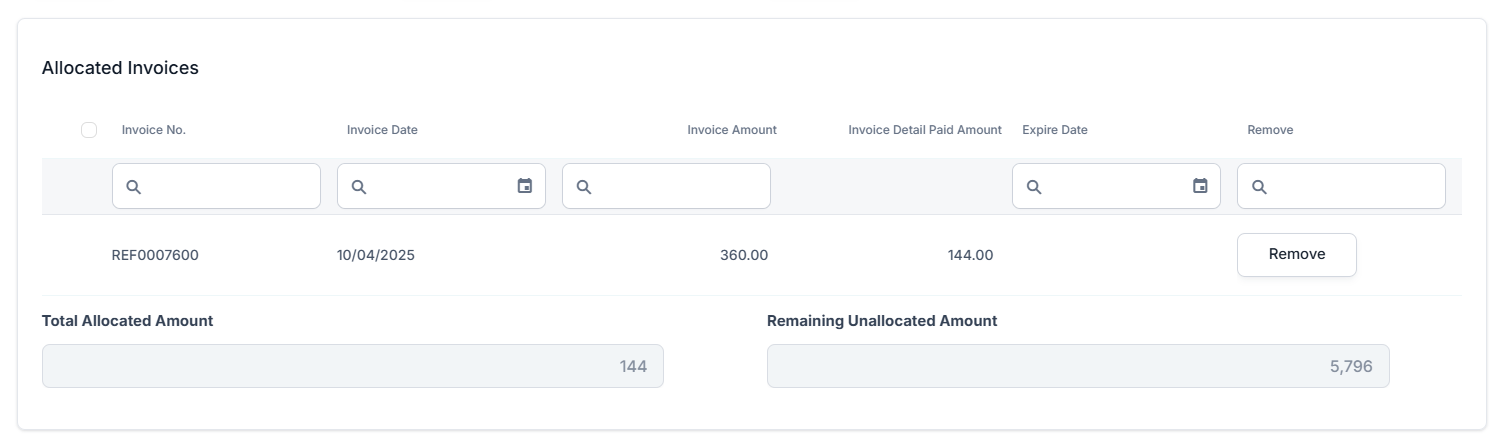Click the 10/04/2025 invoice date cell

pos(376,255)
